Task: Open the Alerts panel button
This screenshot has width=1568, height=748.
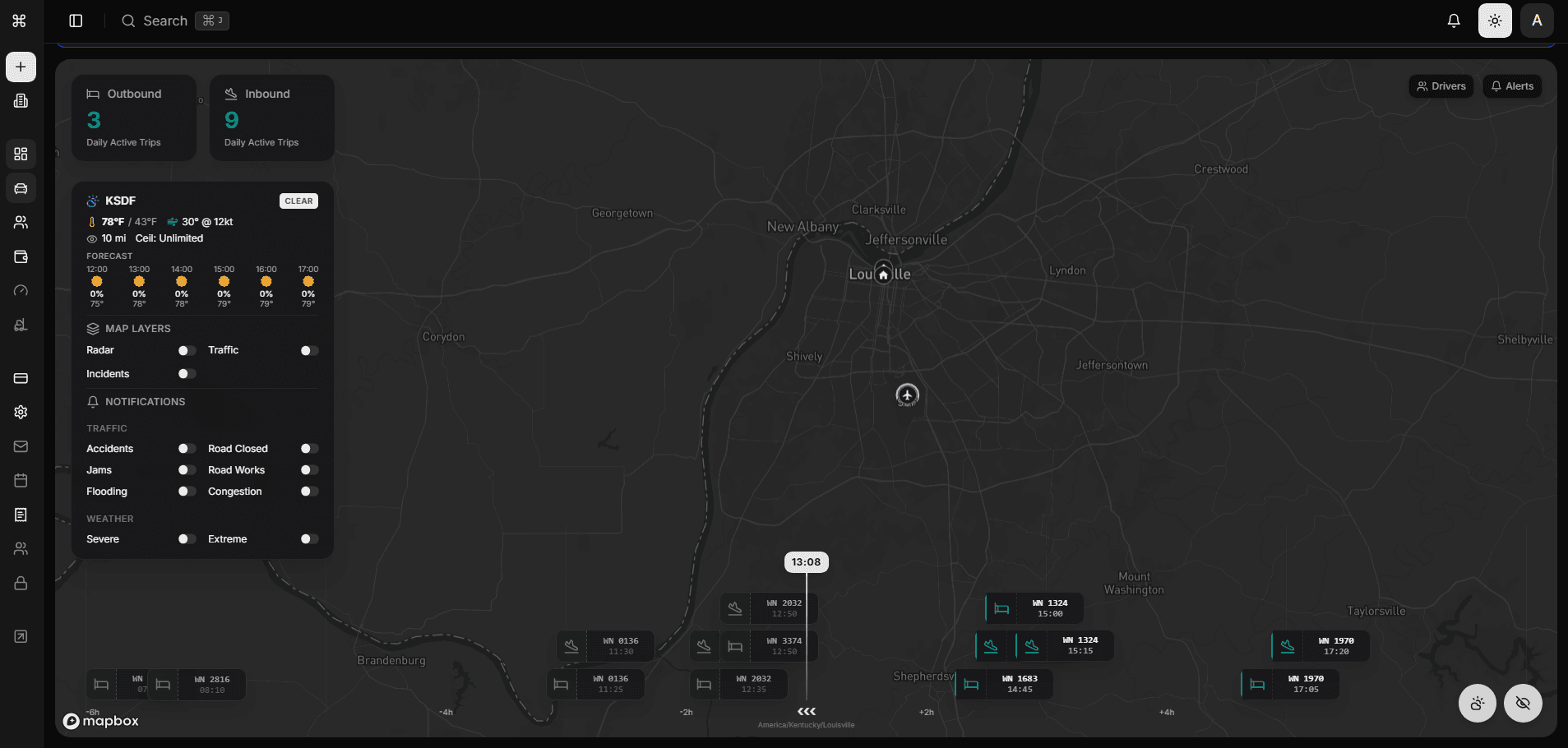Action: point(1512,86)
